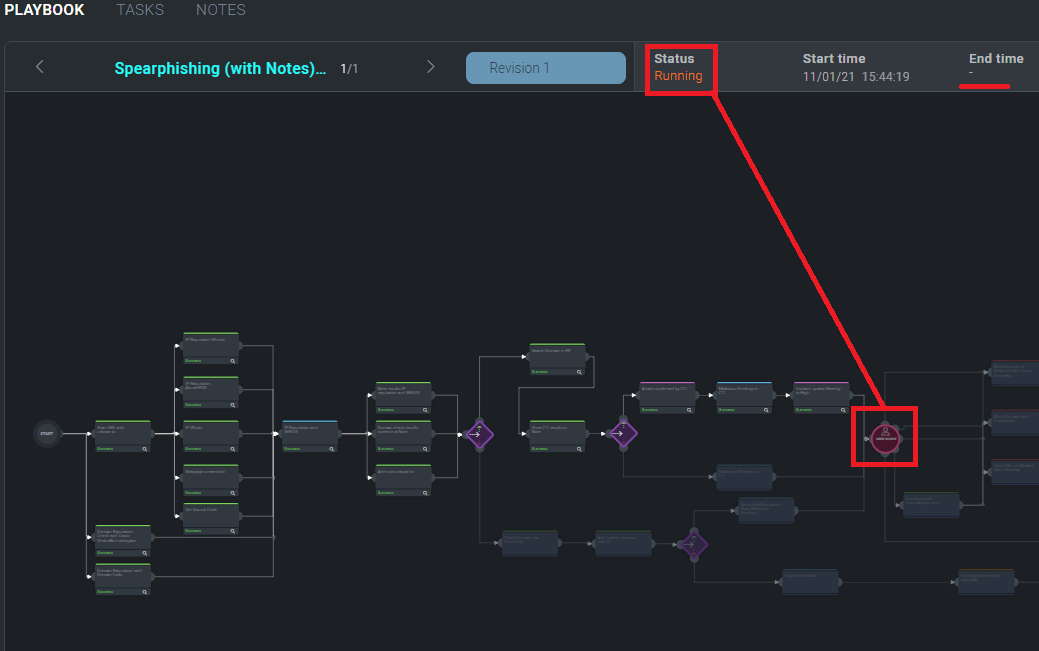Go to previous playbook with left chevron
This screenshot has height=651, width=1039.
(x=40, y=67)
